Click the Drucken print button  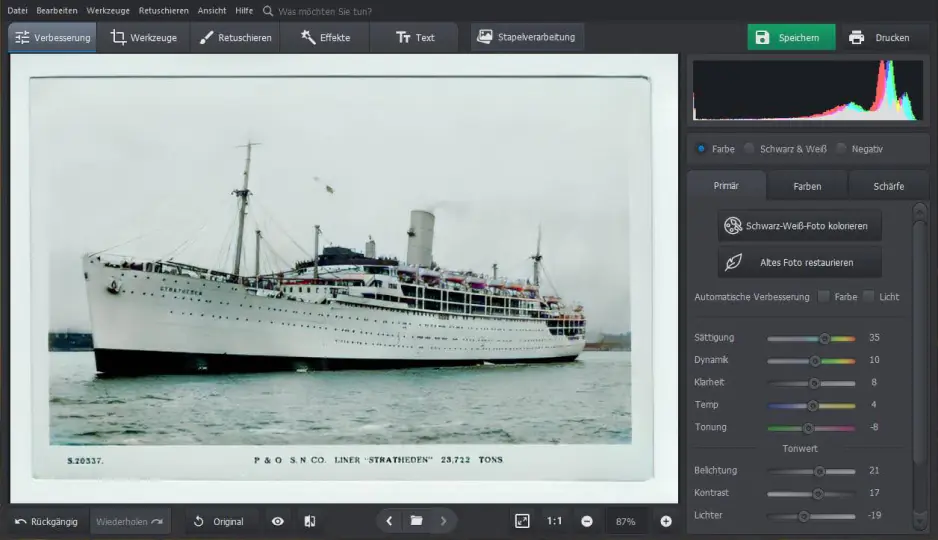coord(879,38)
